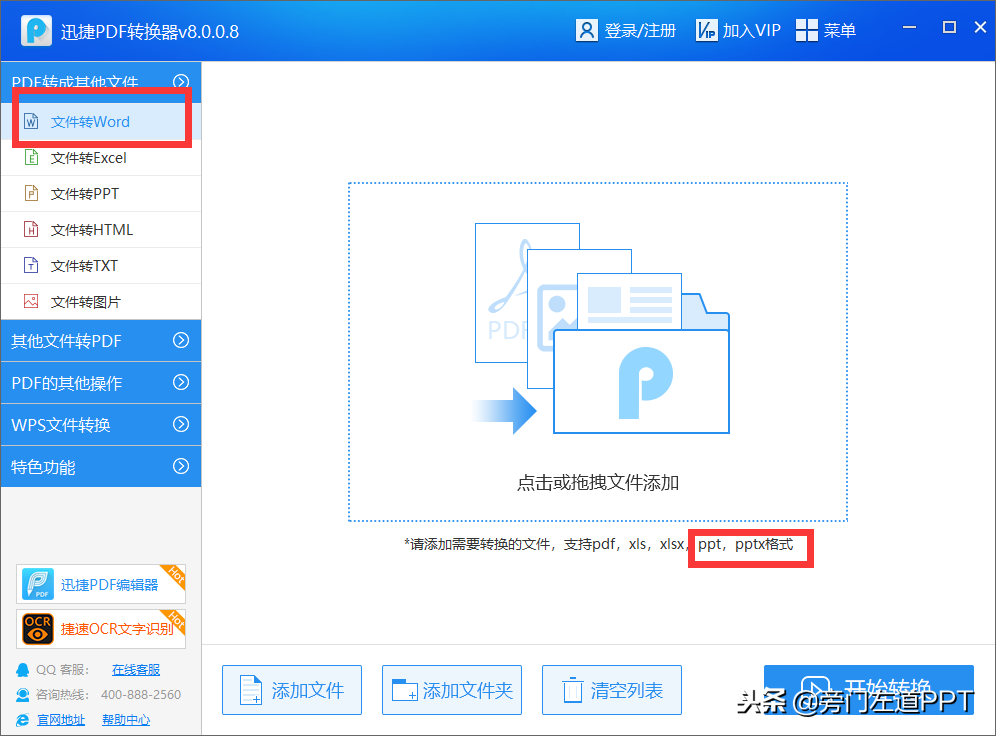
Task: Minimize the converter window
Action: click(x=909, y=27)
